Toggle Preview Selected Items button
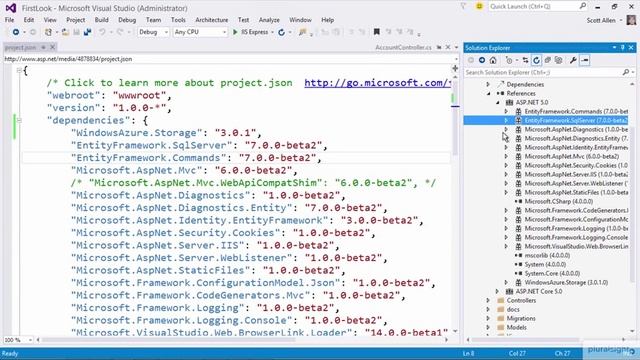The image size is (640, 360). (x=584, y=60)
